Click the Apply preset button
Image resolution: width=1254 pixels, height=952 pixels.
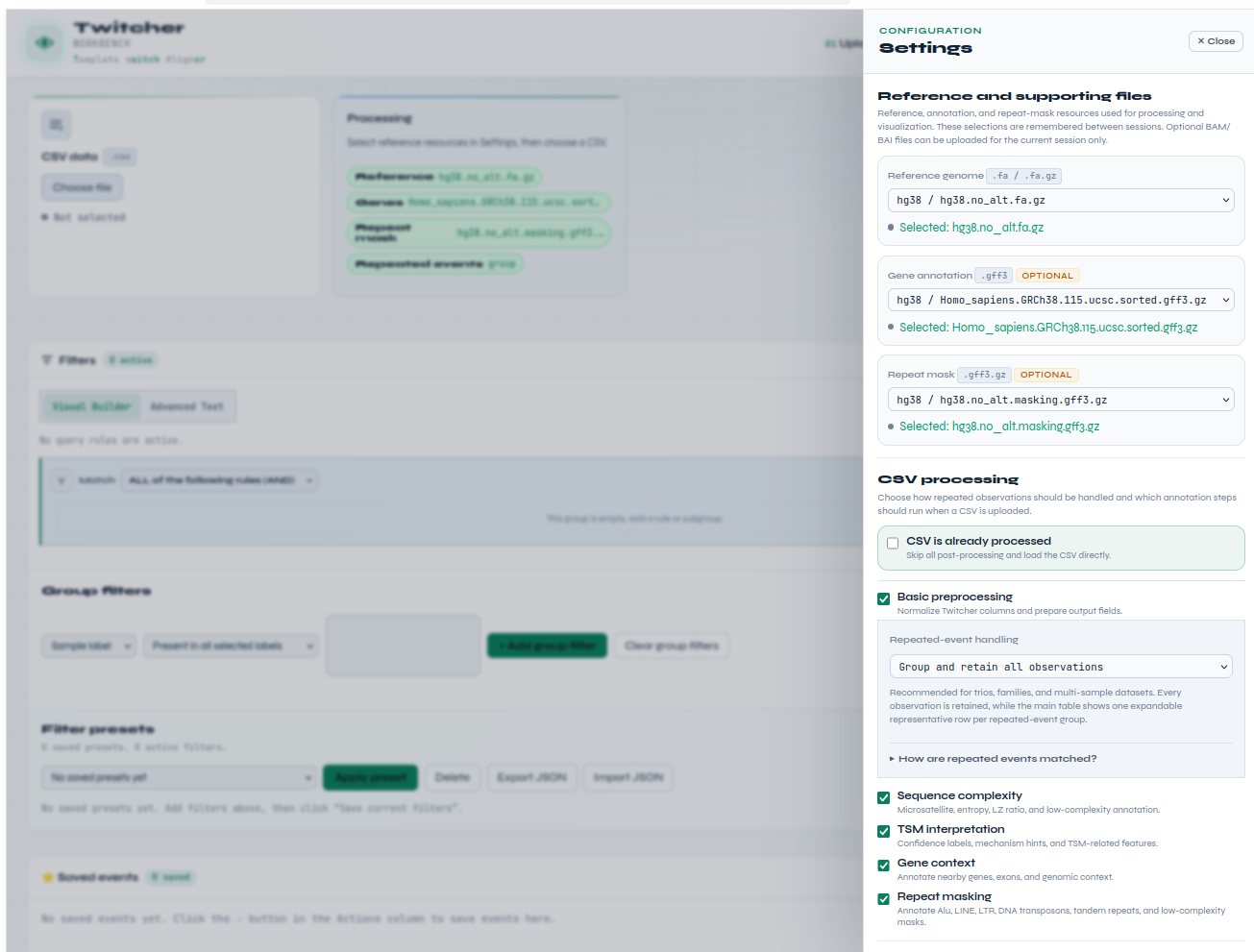pos(370,777)
